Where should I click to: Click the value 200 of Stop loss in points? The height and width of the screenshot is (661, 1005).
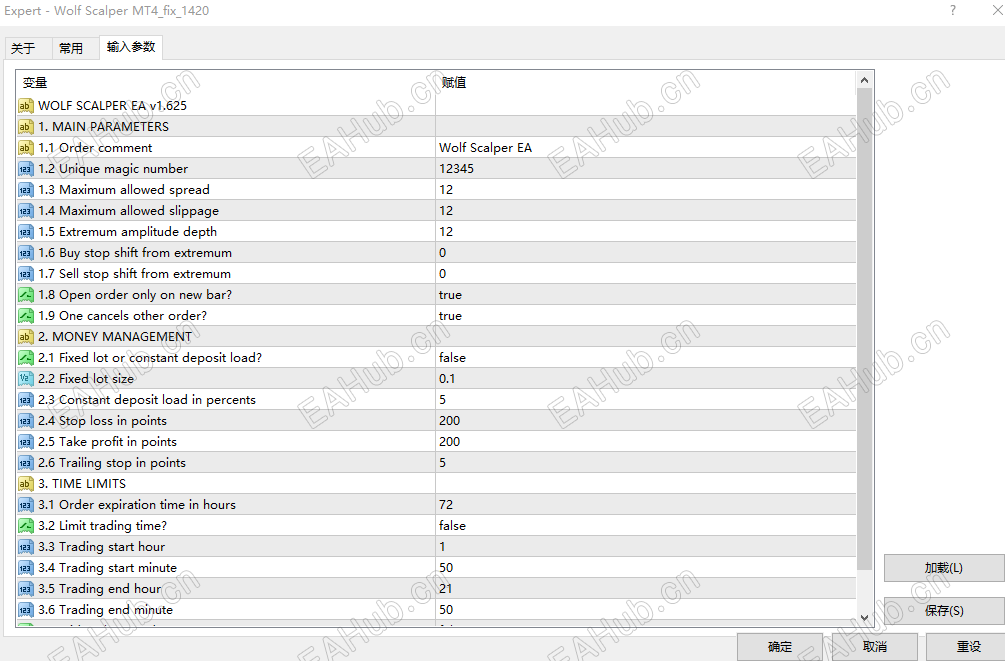coord(449,421)
